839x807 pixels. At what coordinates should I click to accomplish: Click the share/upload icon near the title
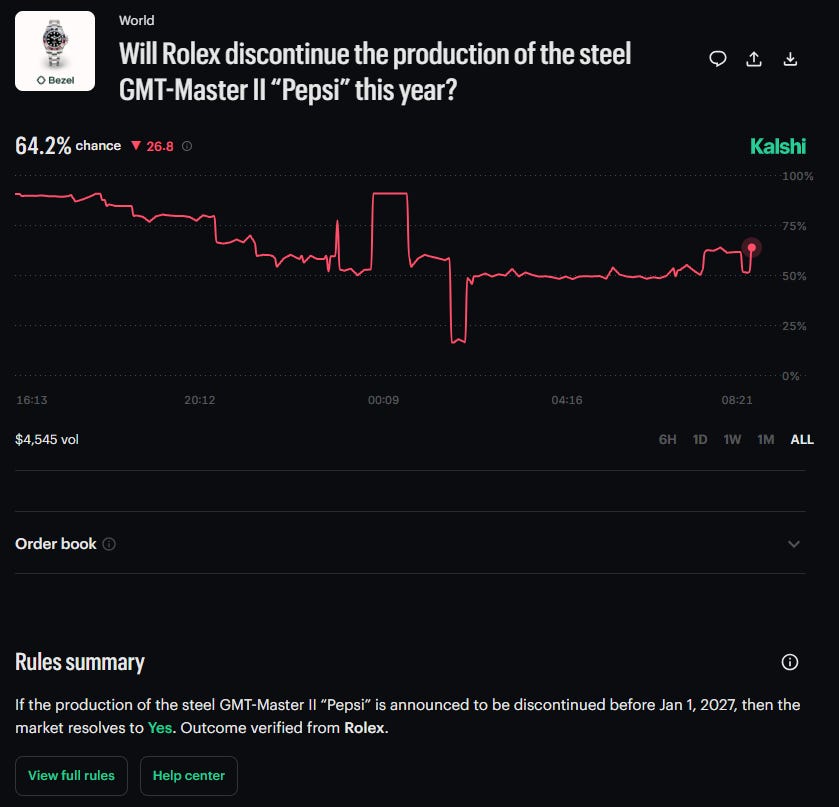click(x=754, y=59)
